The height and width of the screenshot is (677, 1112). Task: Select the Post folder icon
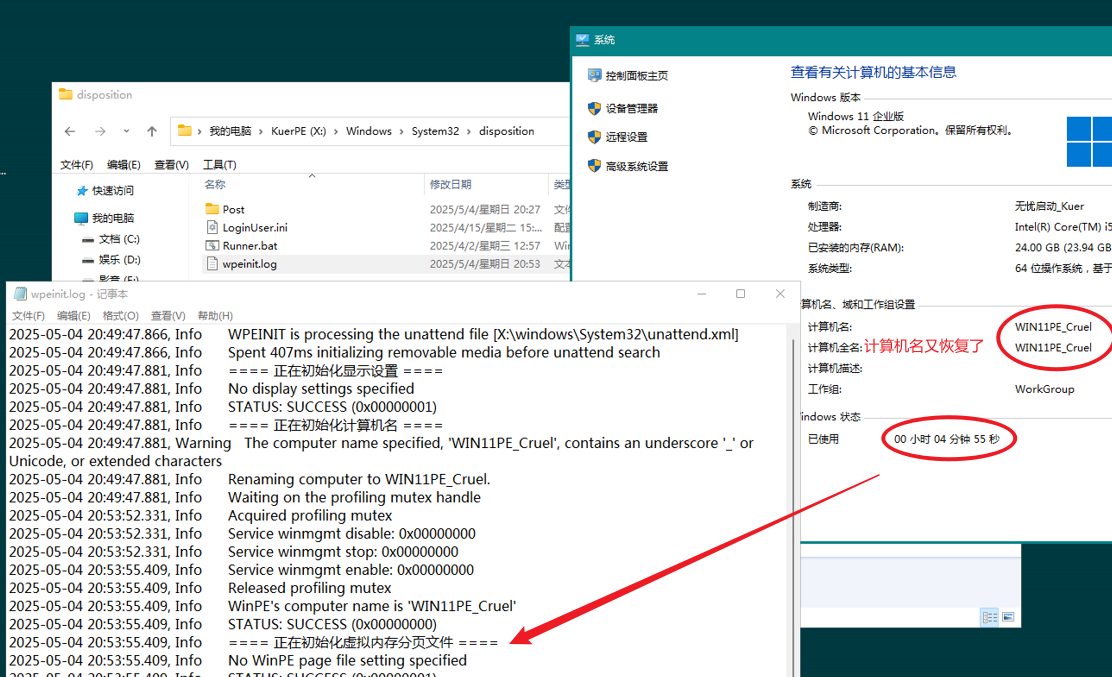pyautogui.click(x=212, y=208)
